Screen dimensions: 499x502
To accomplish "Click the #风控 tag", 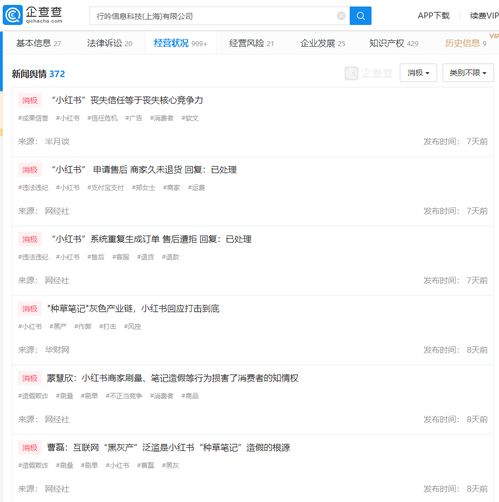I will coord(132,326).
